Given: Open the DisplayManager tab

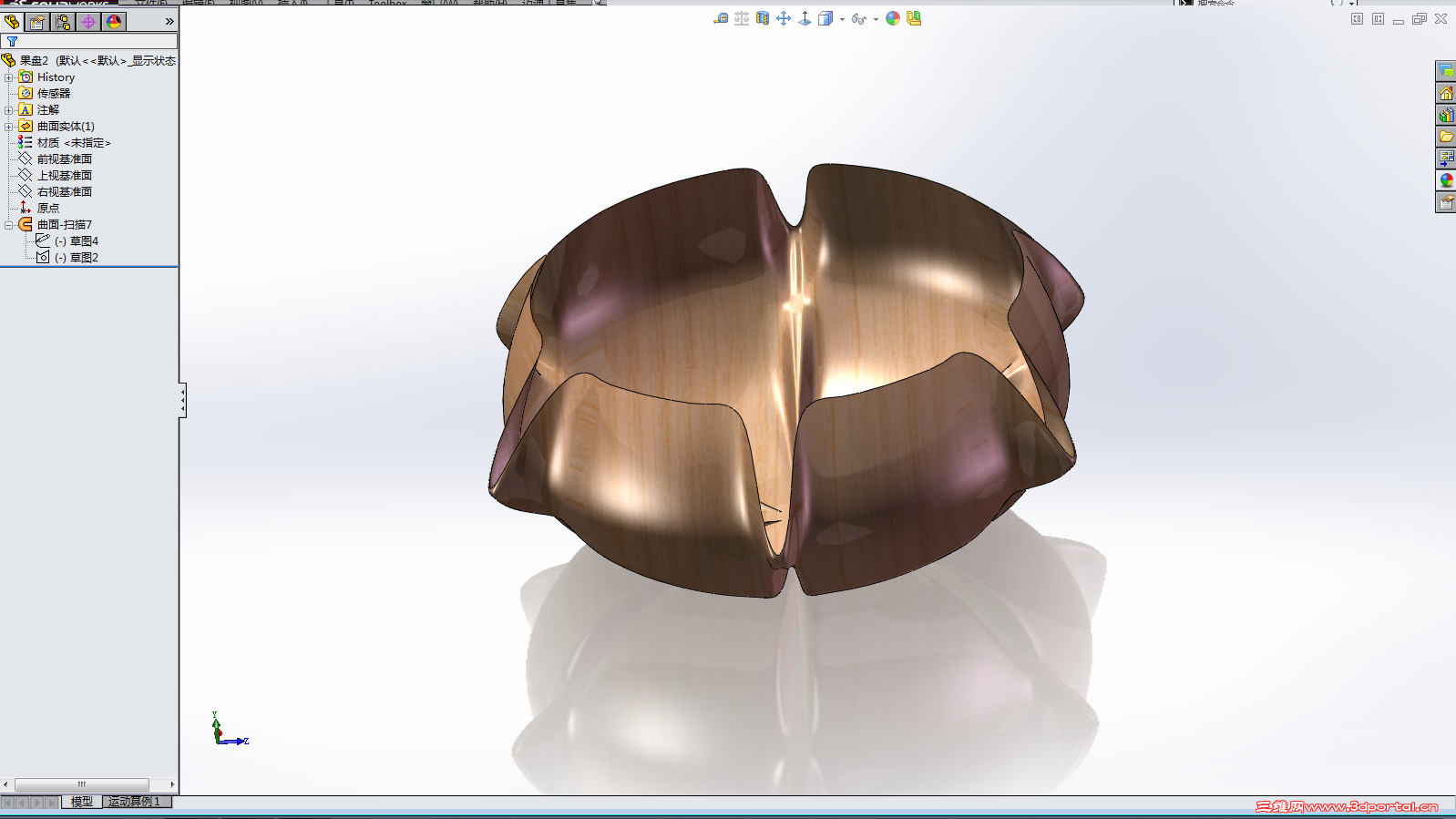Looking at the screenshot, I should [x=114, y=22].
